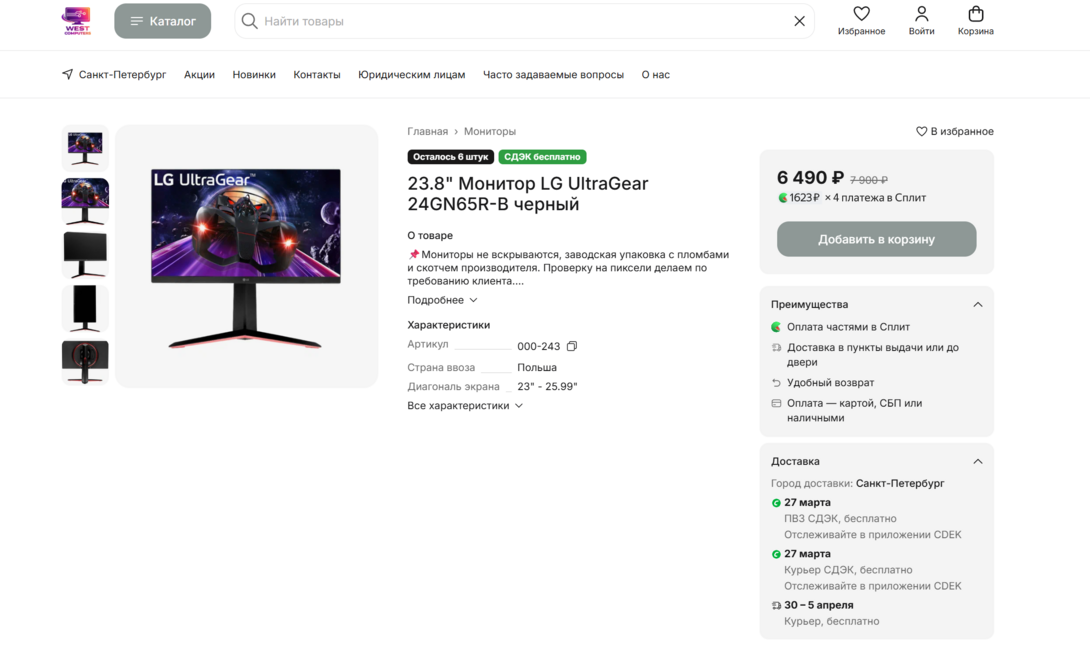1090x656 pixels.
Task: Collapse the Преимущества section chevron
Action: [977, 304]
